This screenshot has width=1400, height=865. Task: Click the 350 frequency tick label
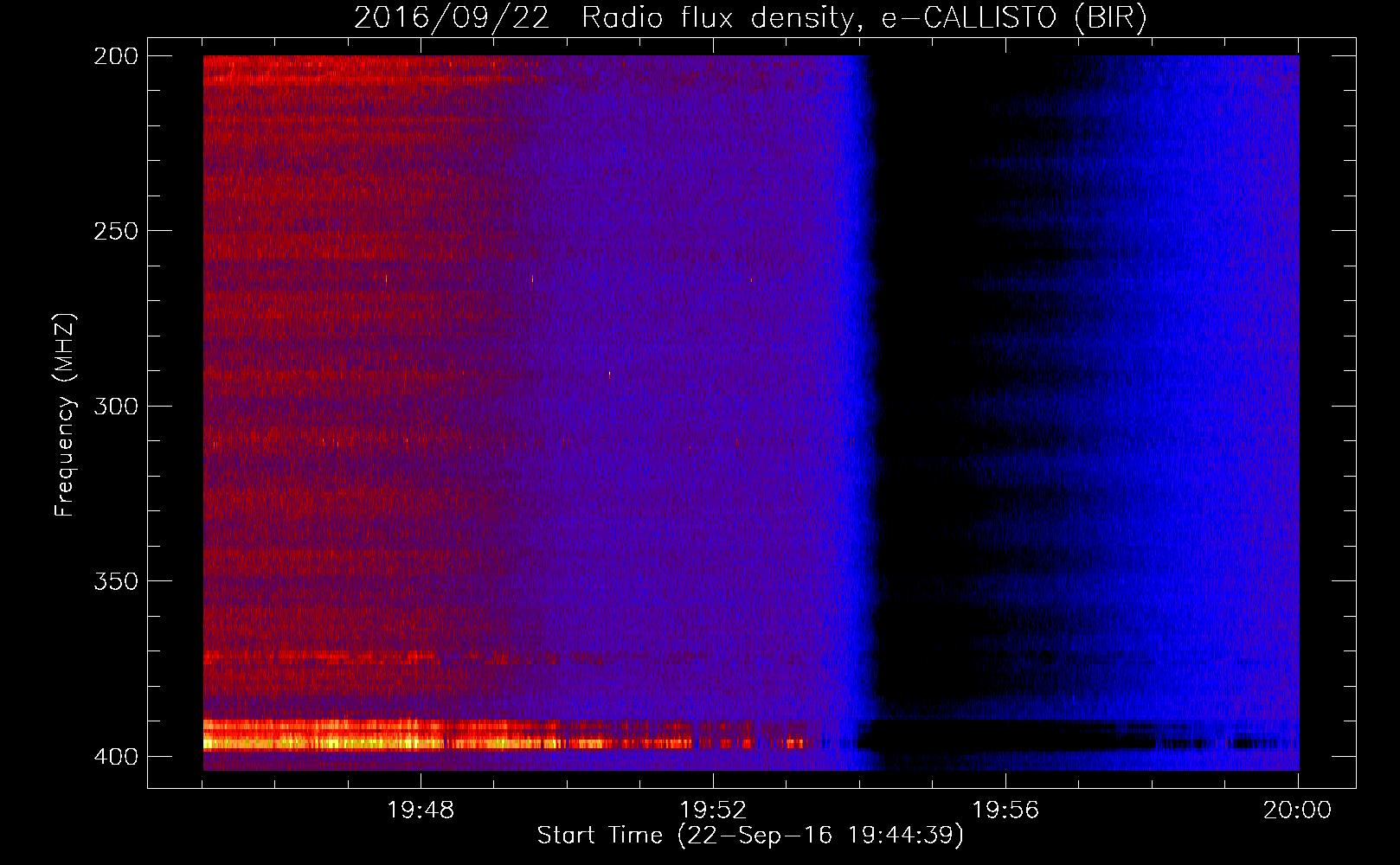(116, 580)
